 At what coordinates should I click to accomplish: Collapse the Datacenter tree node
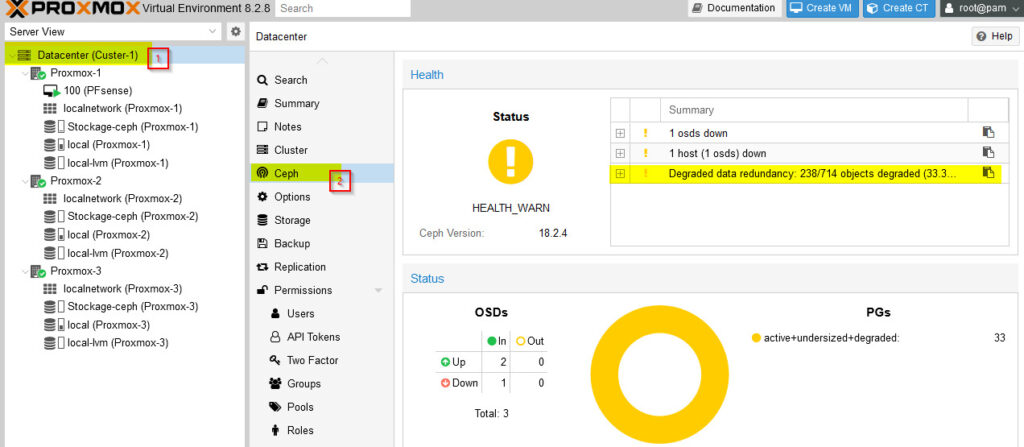pyautogui.click(x=12, y=56)
